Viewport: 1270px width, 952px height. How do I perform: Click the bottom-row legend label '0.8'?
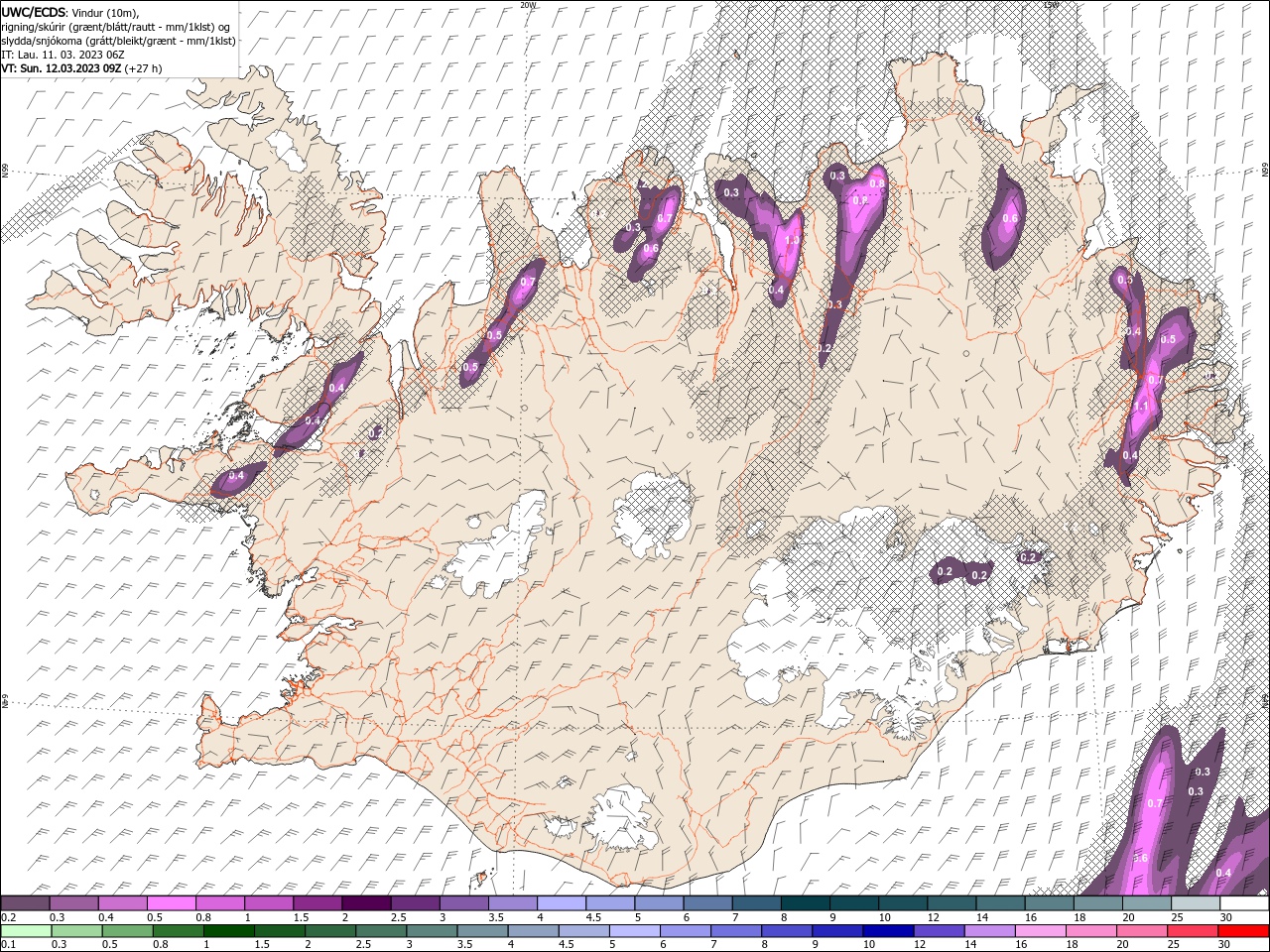161,945
